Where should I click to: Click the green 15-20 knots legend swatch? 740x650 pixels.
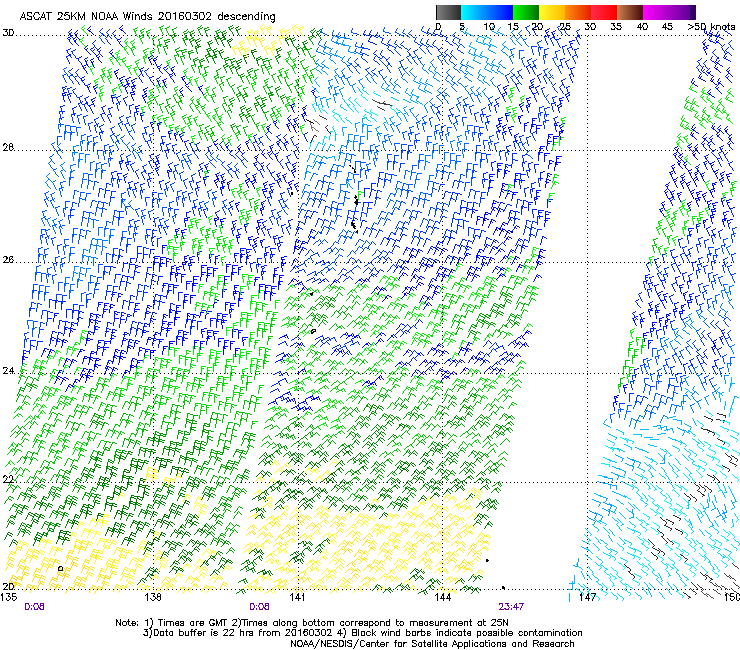526,12
